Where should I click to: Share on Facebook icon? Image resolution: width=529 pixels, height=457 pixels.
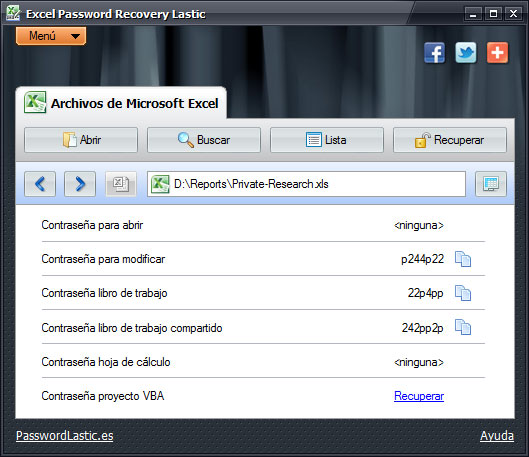point(435,53)
